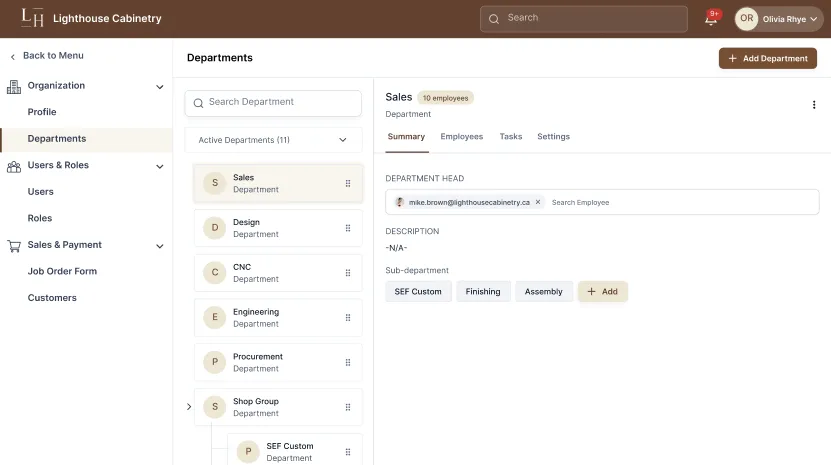The width and height of the screenshot is (831, 465).
Task: Switch to the Employees tab
Action: tap(461, 137)
